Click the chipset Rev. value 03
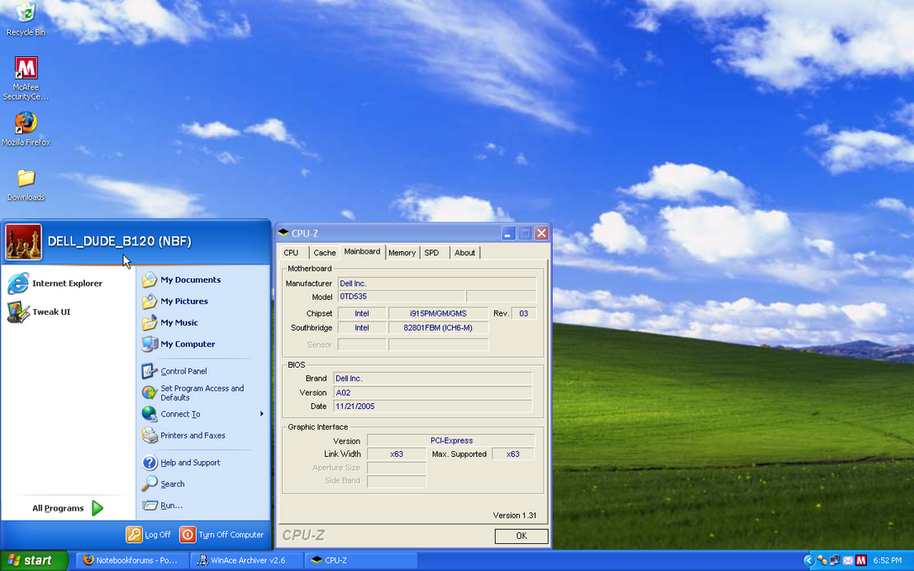Image resolution: width=914 pixels, height=571 pixels. 523,313
